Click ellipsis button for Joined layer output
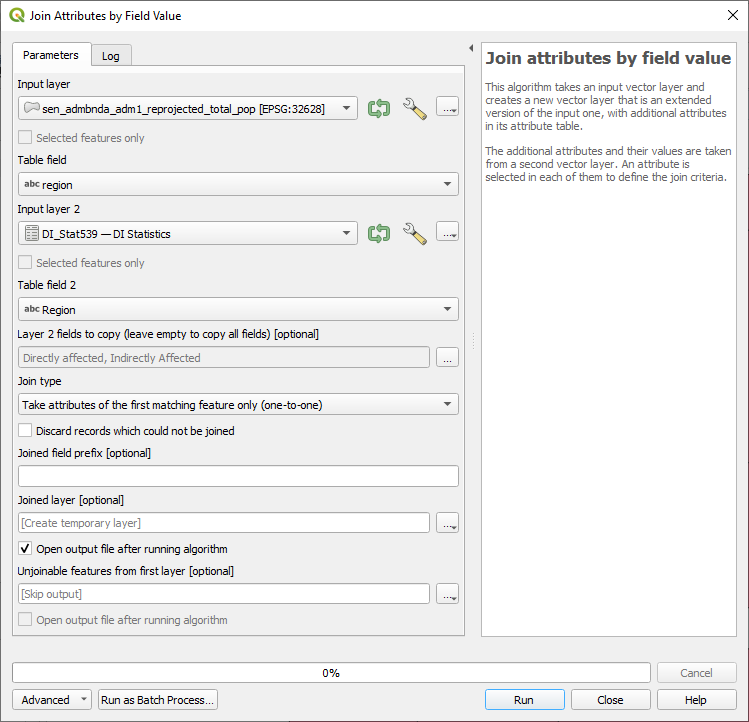Image resolution: width=749 pixels, height=722 pixels. [x=447, y=522]
